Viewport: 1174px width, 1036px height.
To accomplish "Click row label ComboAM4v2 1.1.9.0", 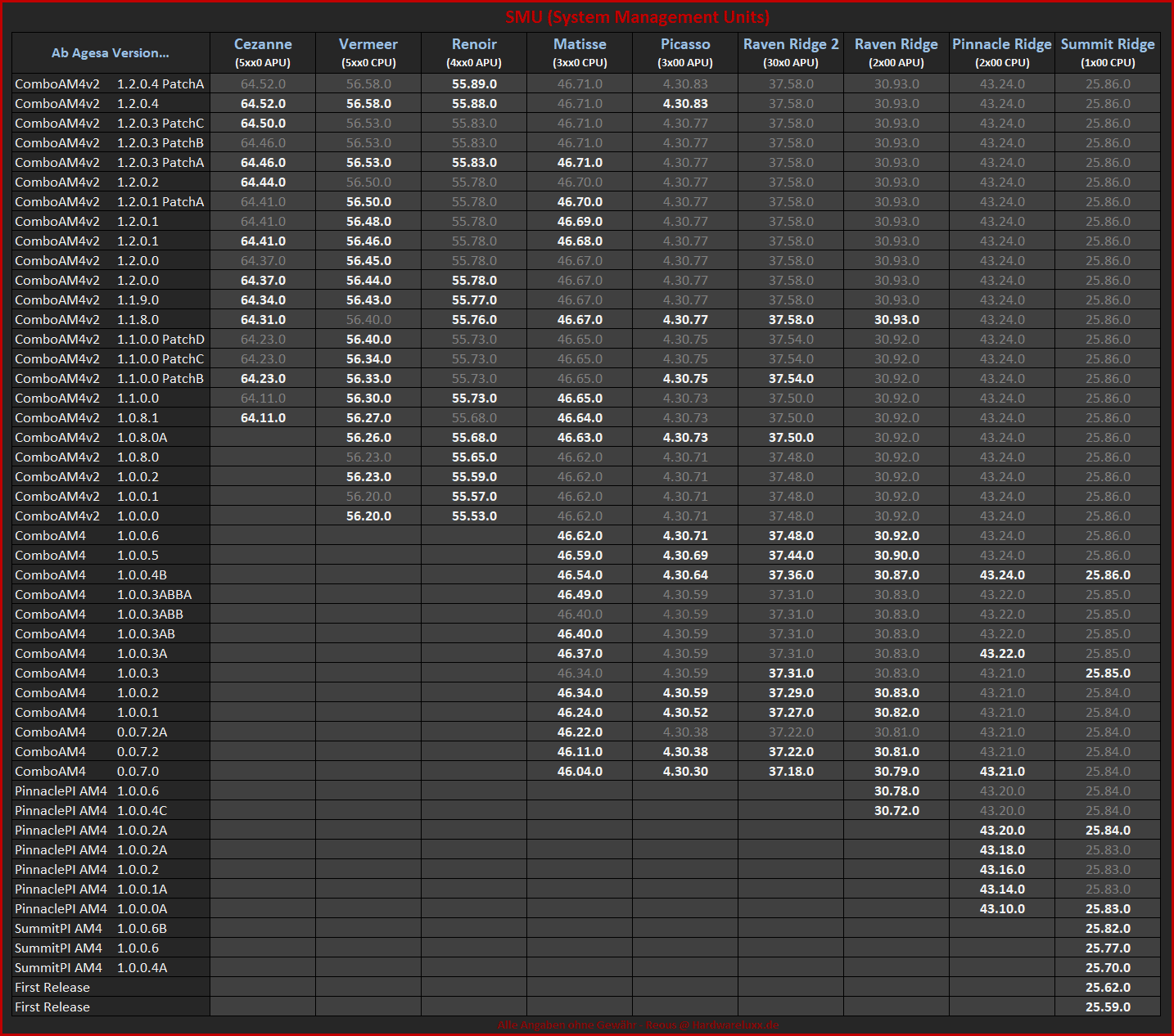I will point(111,300).
